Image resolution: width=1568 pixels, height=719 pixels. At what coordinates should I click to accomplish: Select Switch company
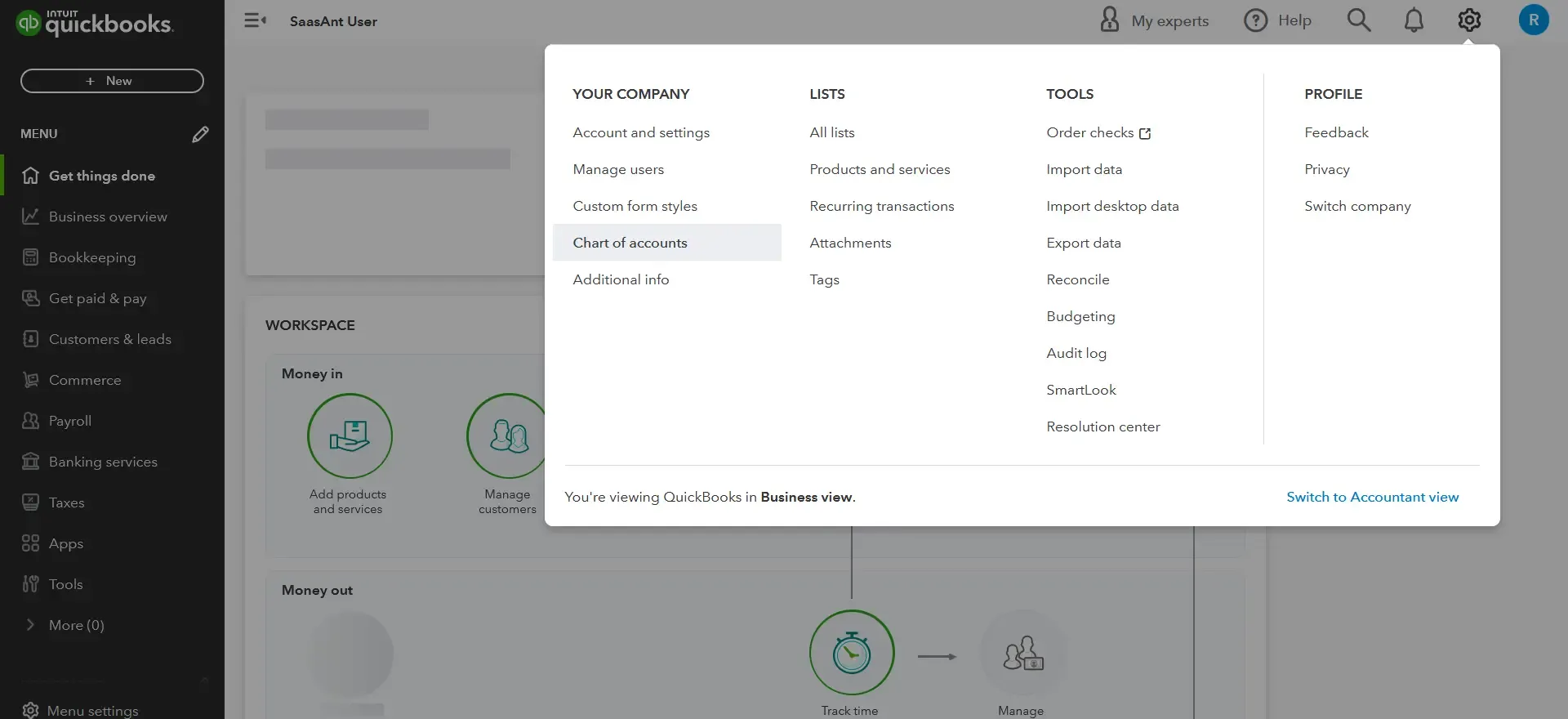coord(1357,206)
